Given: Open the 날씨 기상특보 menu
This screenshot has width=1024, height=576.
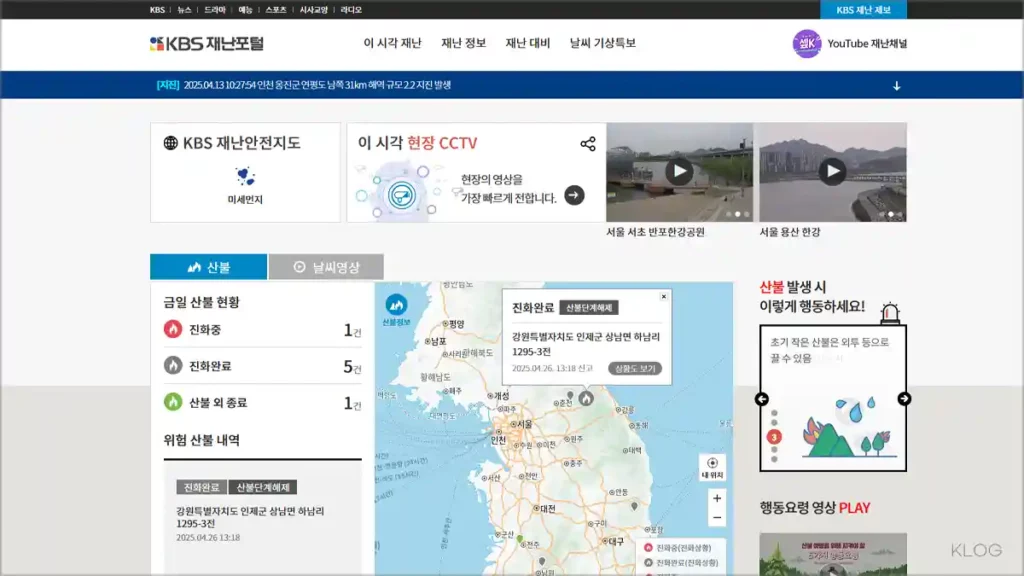Looking at the screenshot, I should [x=602, y=43].
